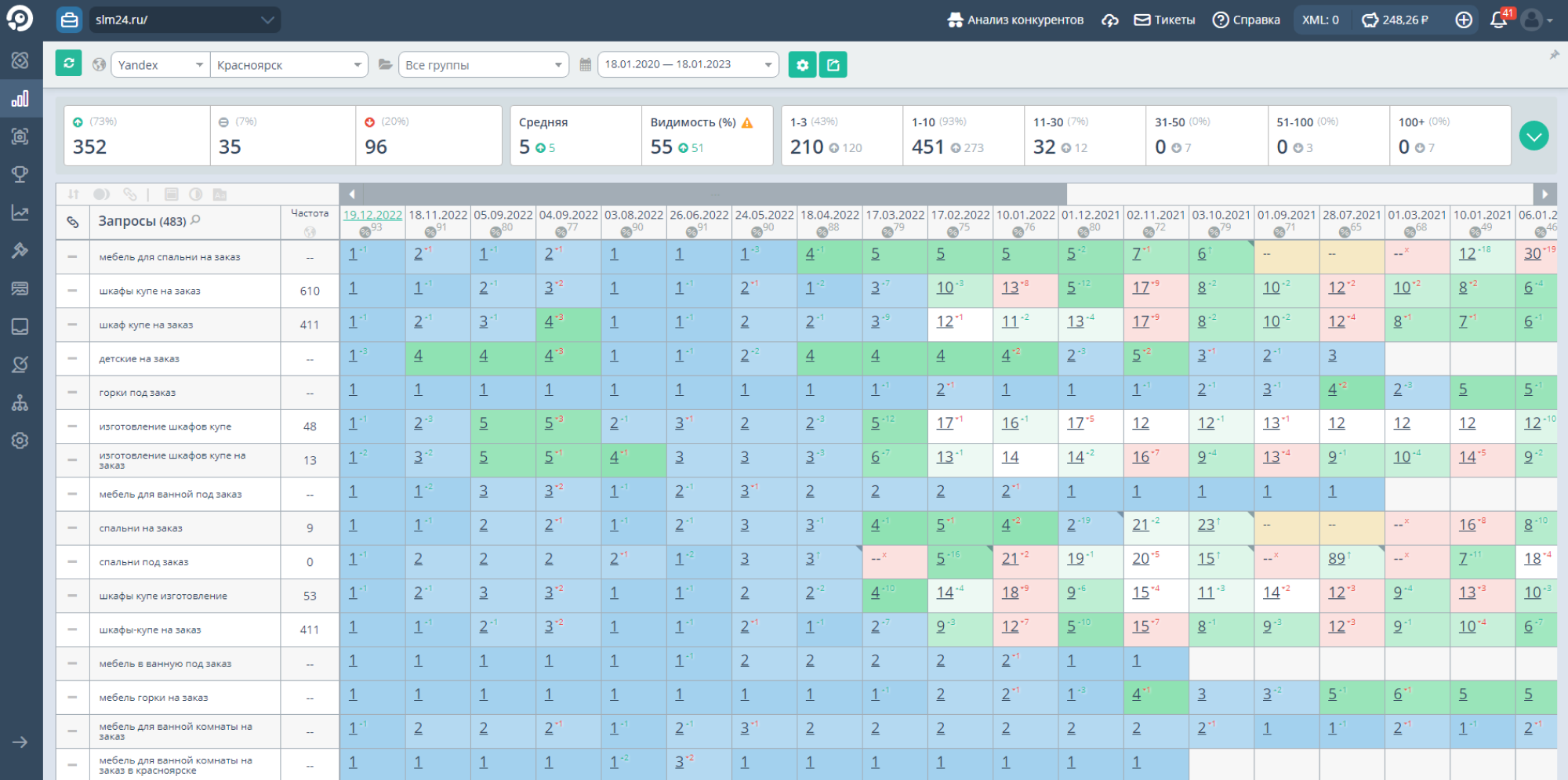
Task: Click the horizontal date scrollbar thumb
Action: [715, 194]
